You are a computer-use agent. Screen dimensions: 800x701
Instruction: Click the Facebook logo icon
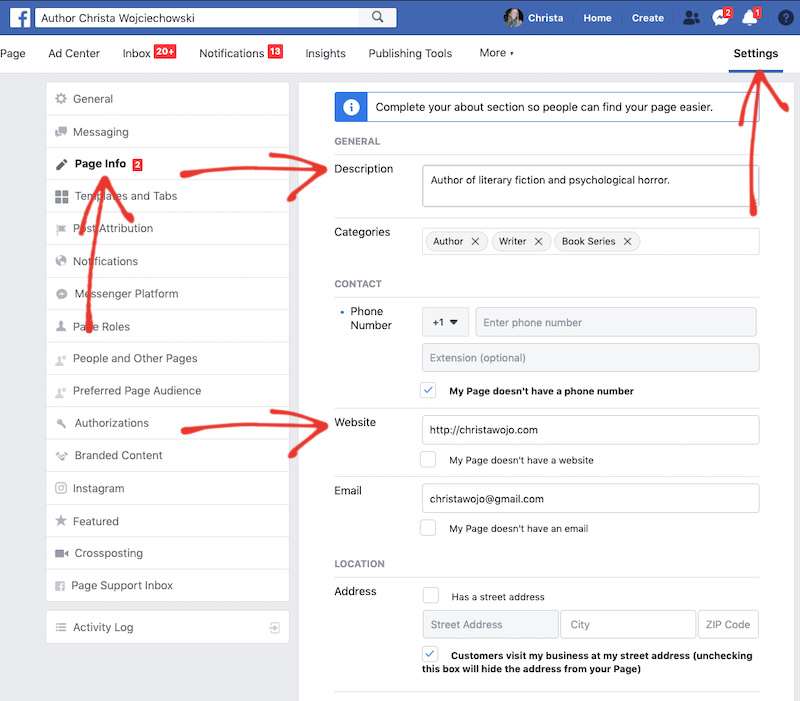20,17
